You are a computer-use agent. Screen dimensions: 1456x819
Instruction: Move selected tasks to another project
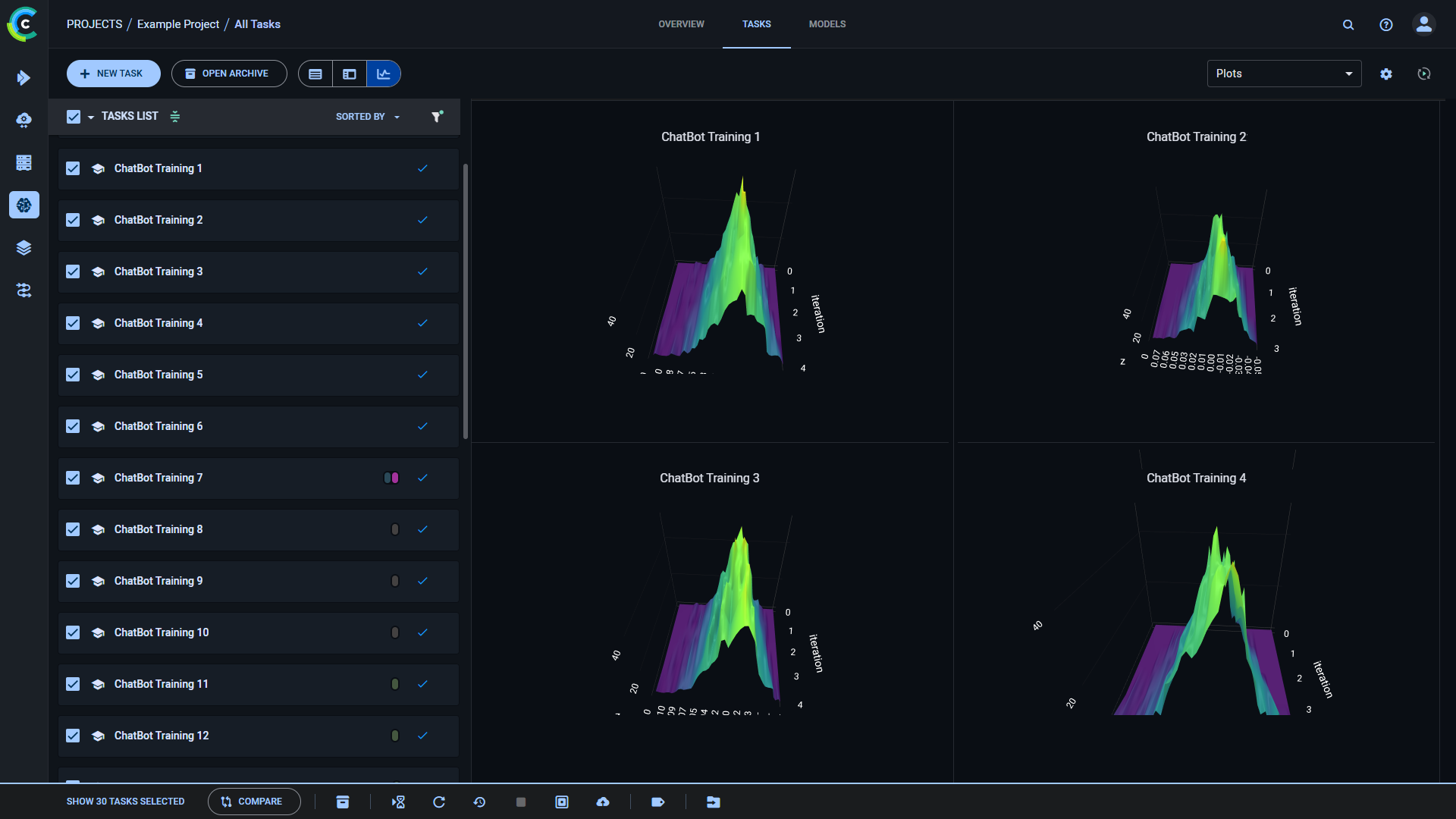(x=713, y=802)
